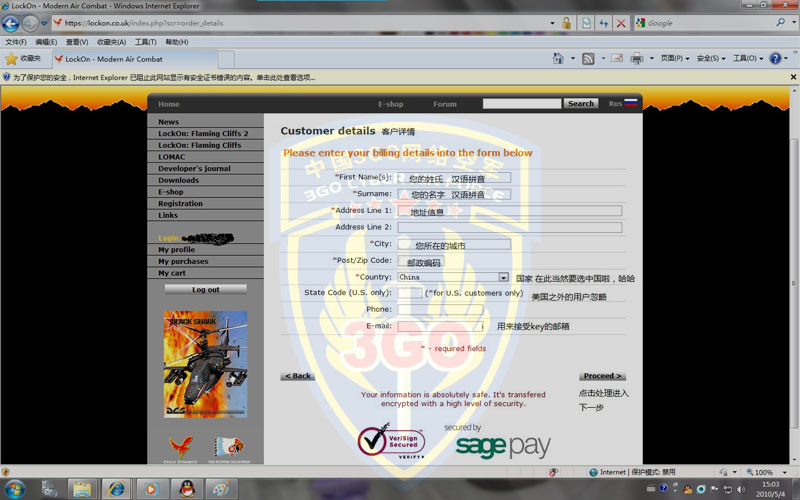Click the Eagle Dynamics logo icon

181,447
